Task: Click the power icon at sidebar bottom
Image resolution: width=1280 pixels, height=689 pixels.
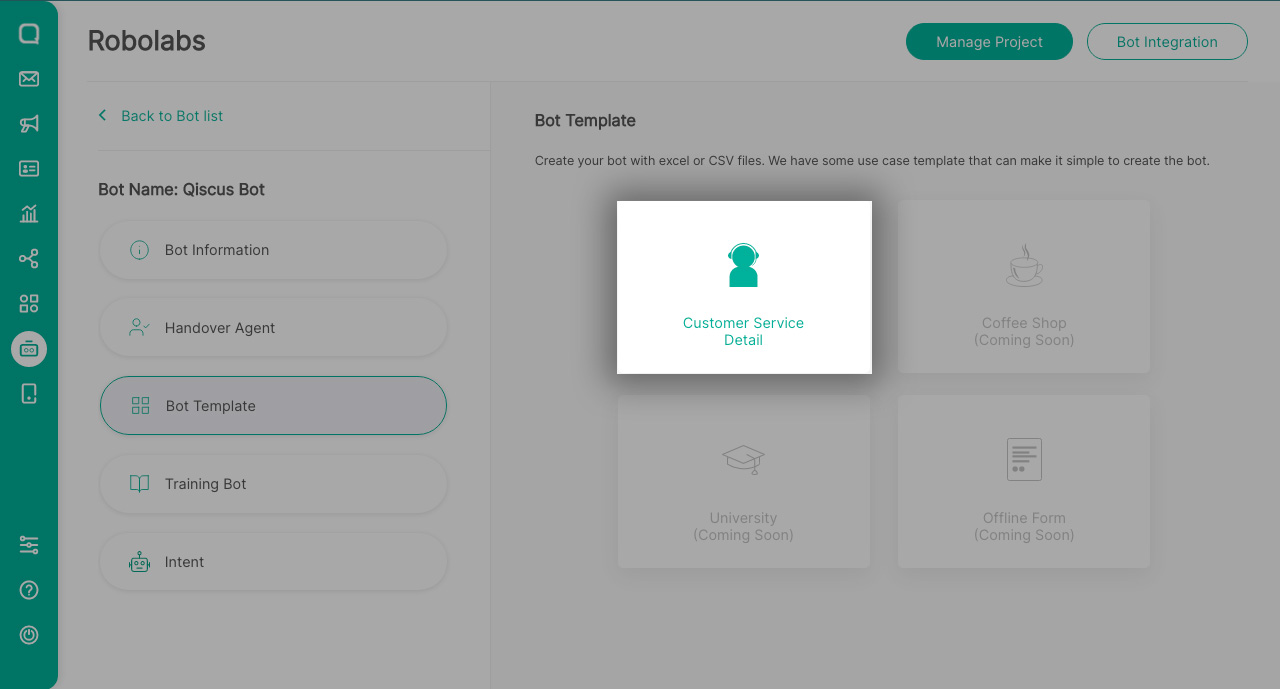Action: (28, 635)
